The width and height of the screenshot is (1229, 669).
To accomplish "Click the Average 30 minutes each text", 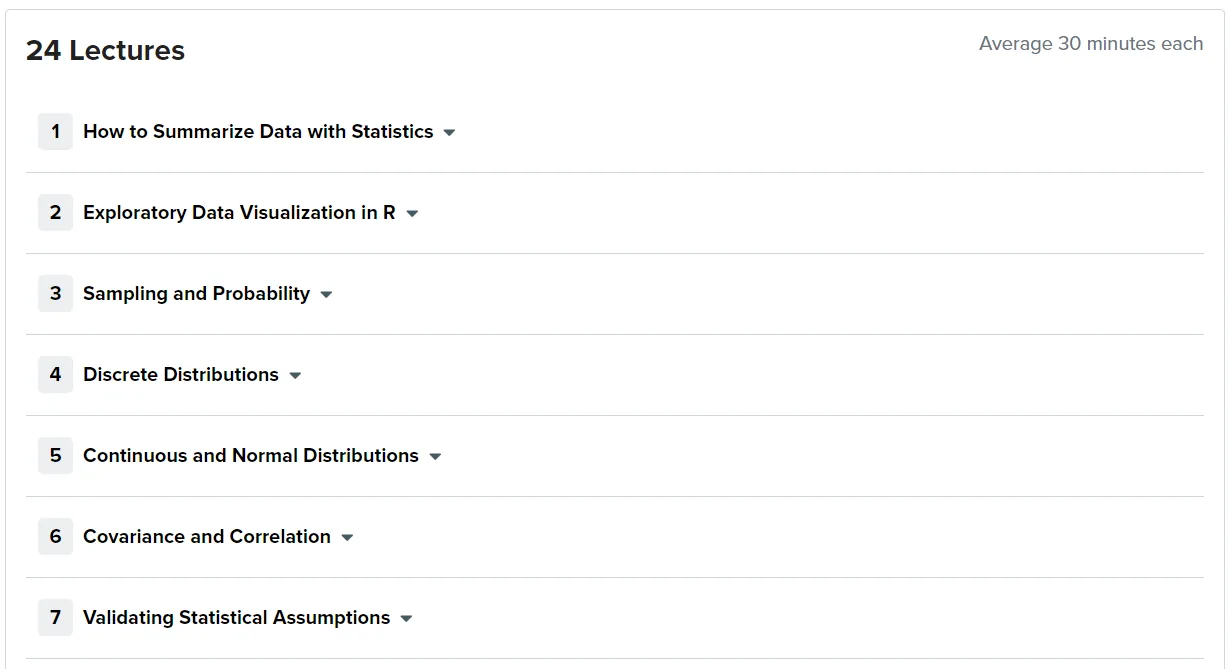I will pyautogui.click(x=1091, y=43).
